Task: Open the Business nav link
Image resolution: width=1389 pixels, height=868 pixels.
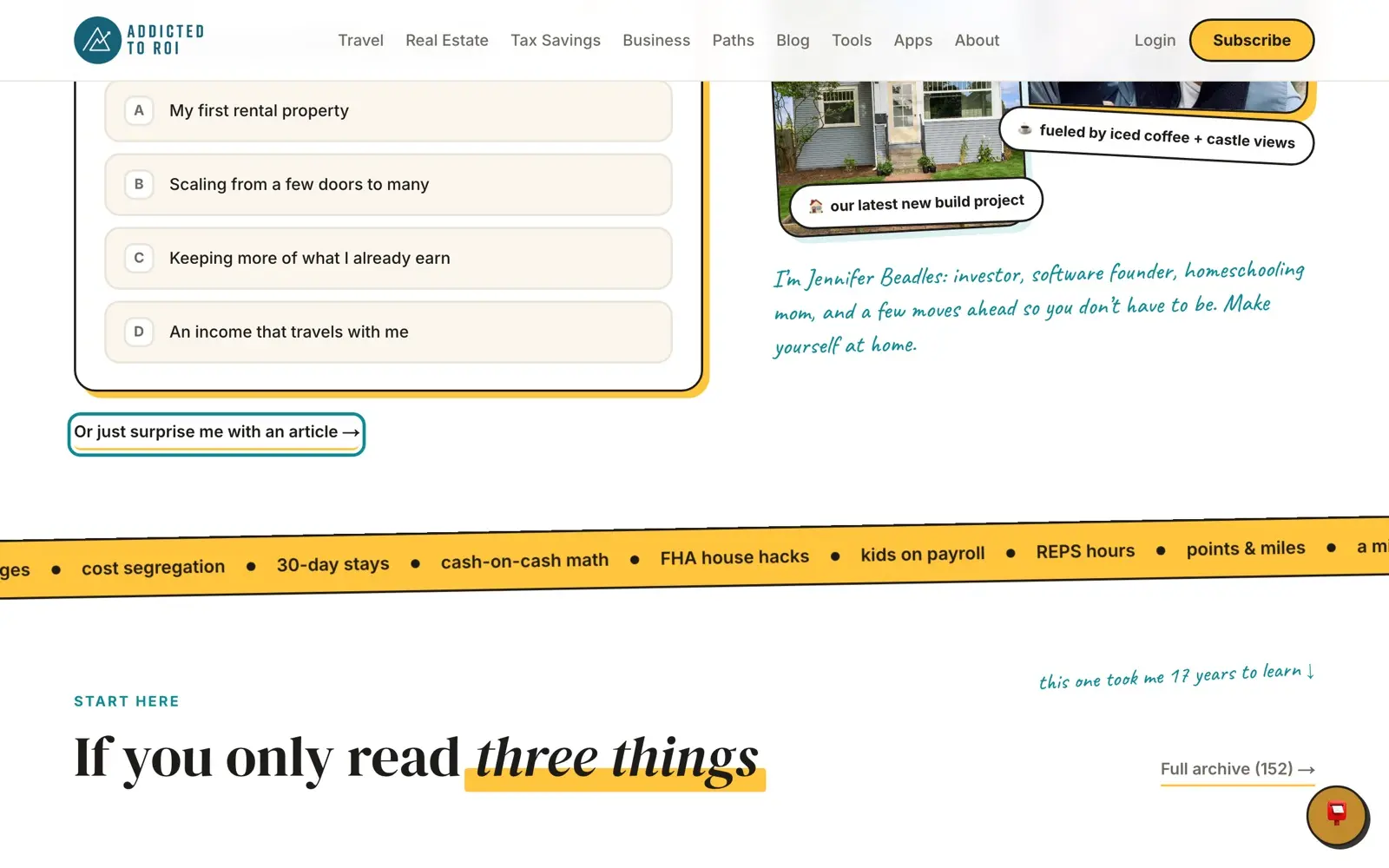Action: pyautogui.click(x=656, y=40)
